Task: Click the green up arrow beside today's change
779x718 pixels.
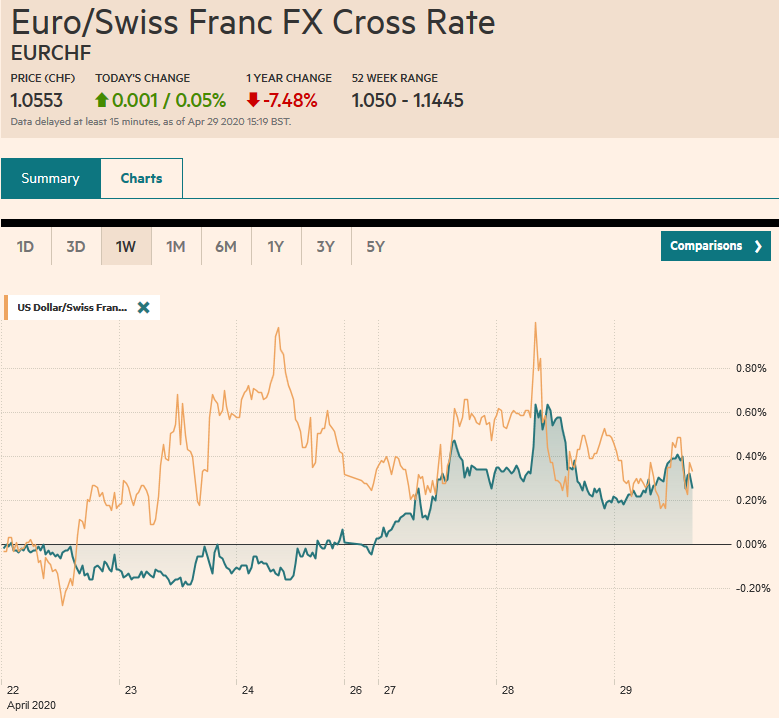Action: tap(101, 100)
